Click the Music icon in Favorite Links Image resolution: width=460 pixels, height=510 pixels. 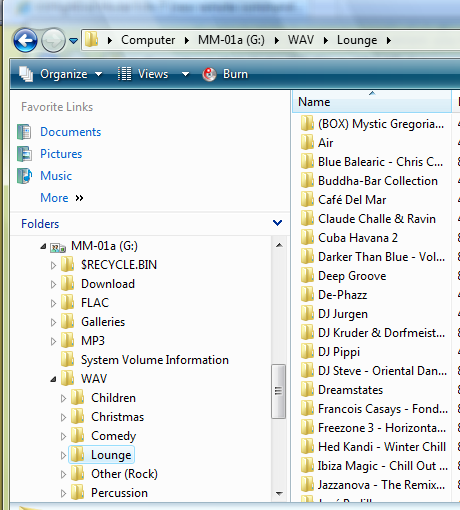click(24, 176)
